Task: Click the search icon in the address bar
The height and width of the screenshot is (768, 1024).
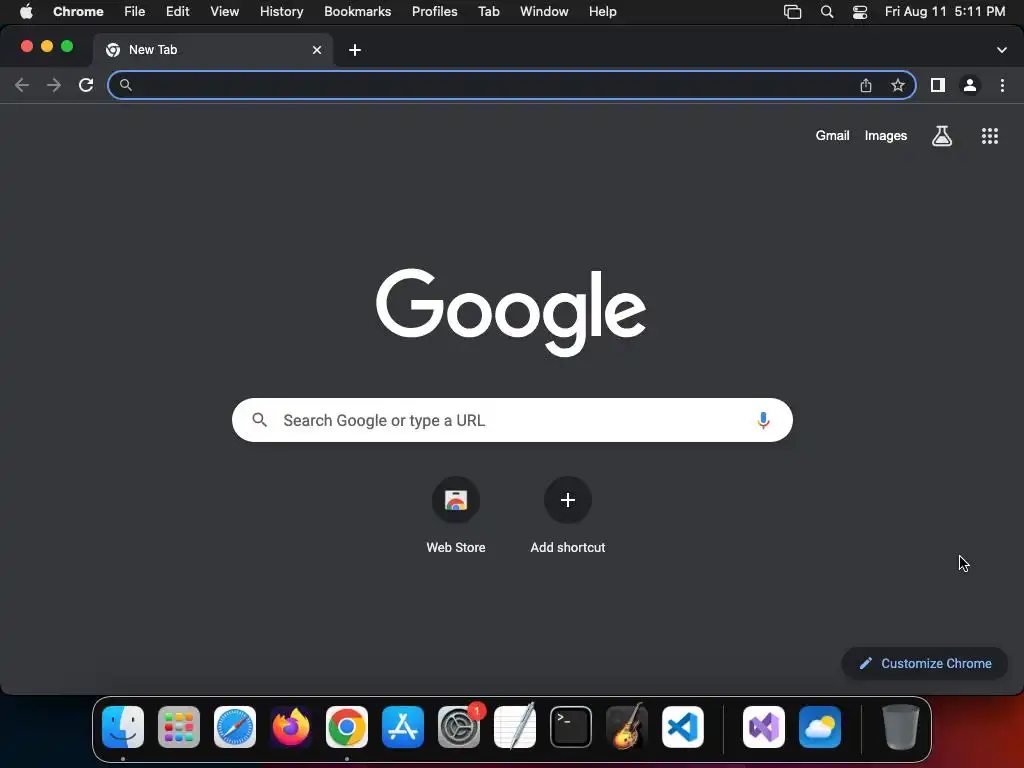Action: [125, 85]
